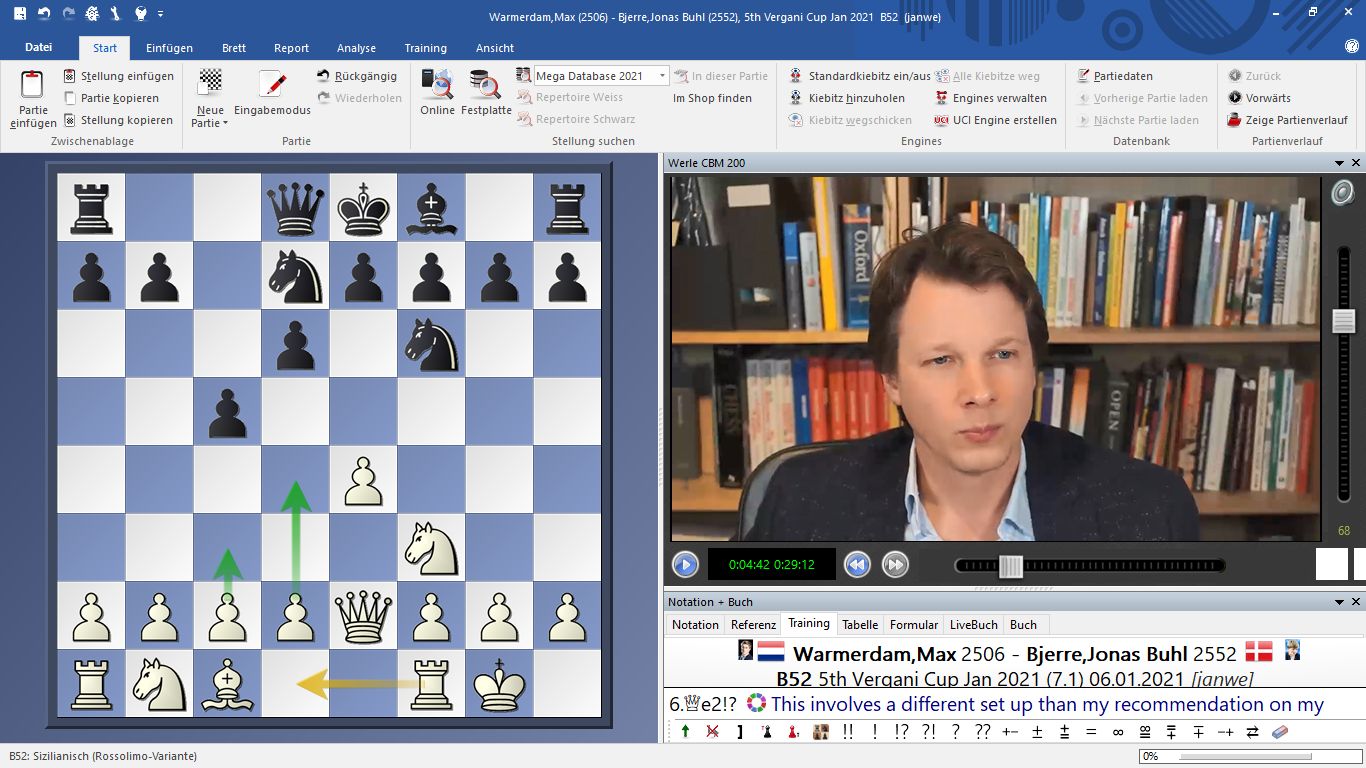This screenshot has height=768, width=1366.
Task: Select the LiveBuch tab
Action: click(x=973, y=625)
